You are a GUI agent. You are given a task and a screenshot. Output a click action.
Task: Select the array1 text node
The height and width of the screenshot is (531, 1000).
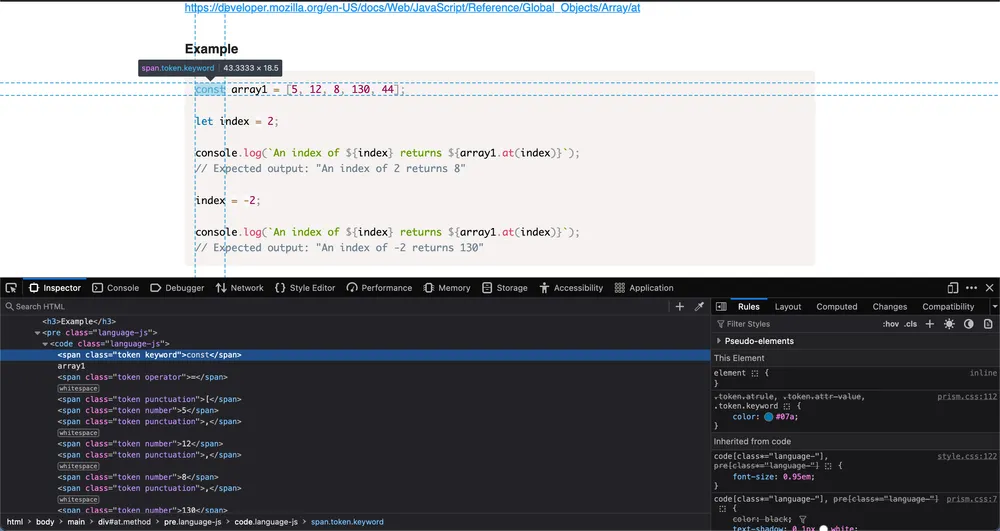click(71, 366)
